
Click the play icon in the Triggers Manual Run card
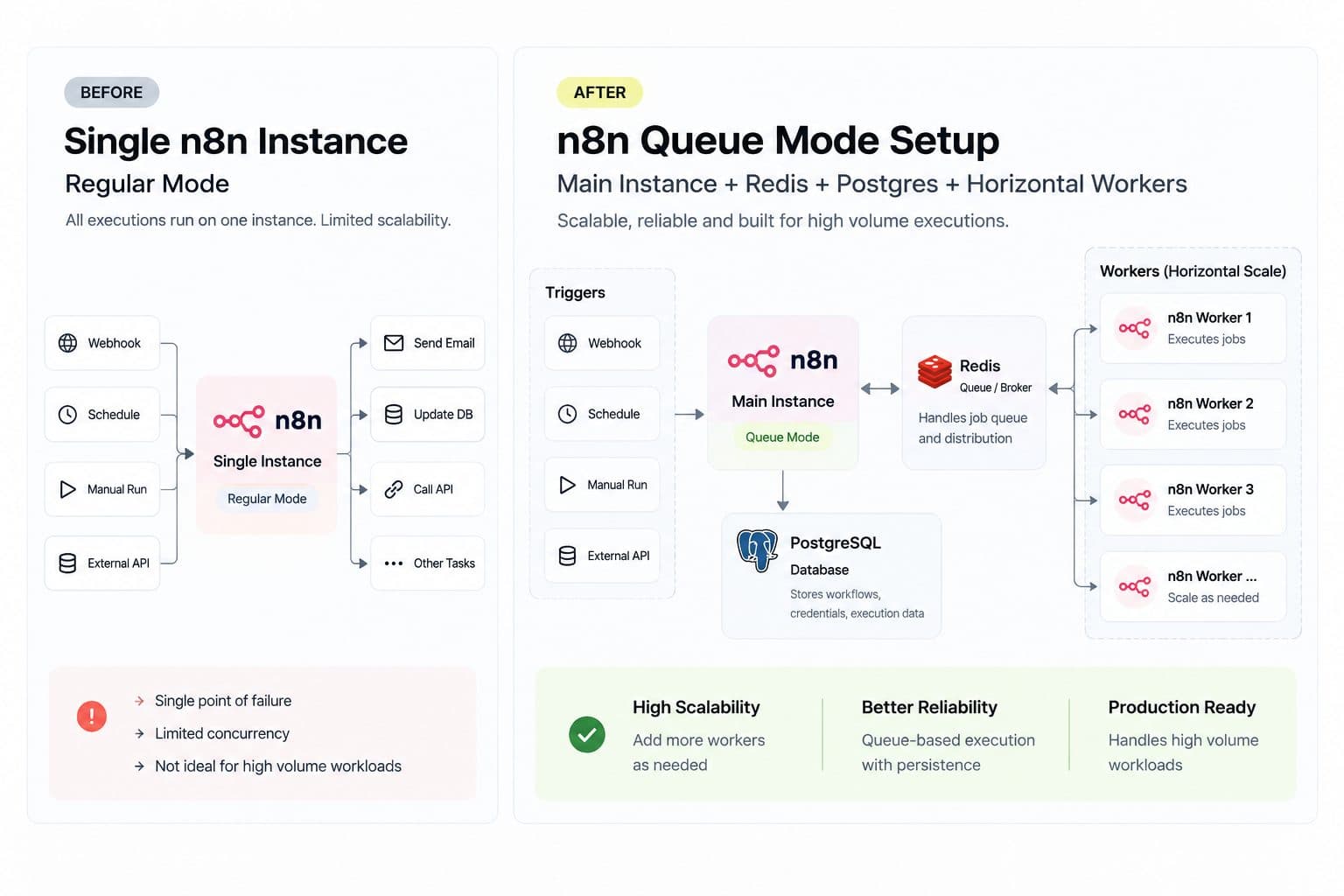point(568,485)
